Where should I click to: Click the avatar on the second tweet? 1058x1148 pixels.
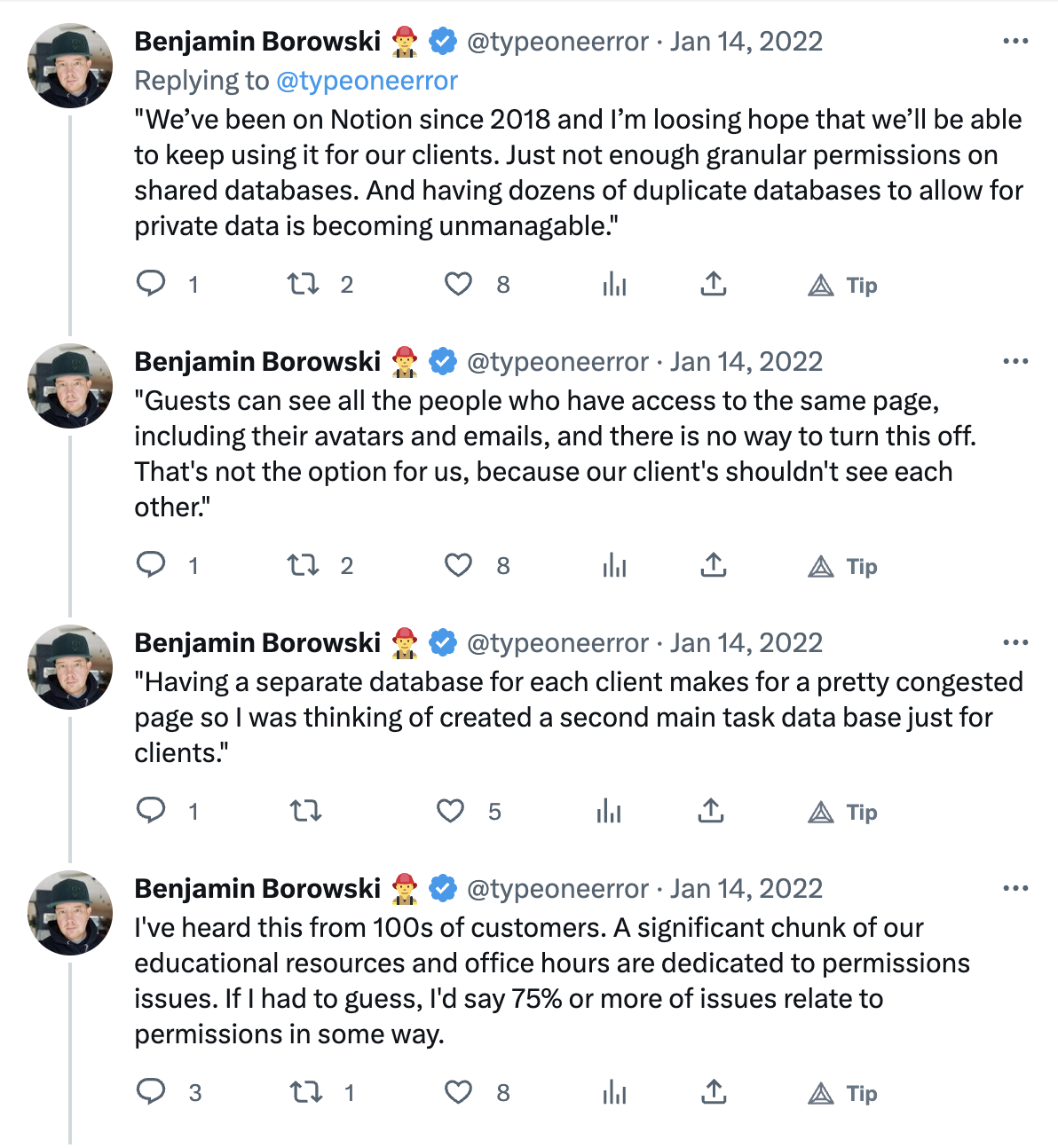click(x=70, y=386)
